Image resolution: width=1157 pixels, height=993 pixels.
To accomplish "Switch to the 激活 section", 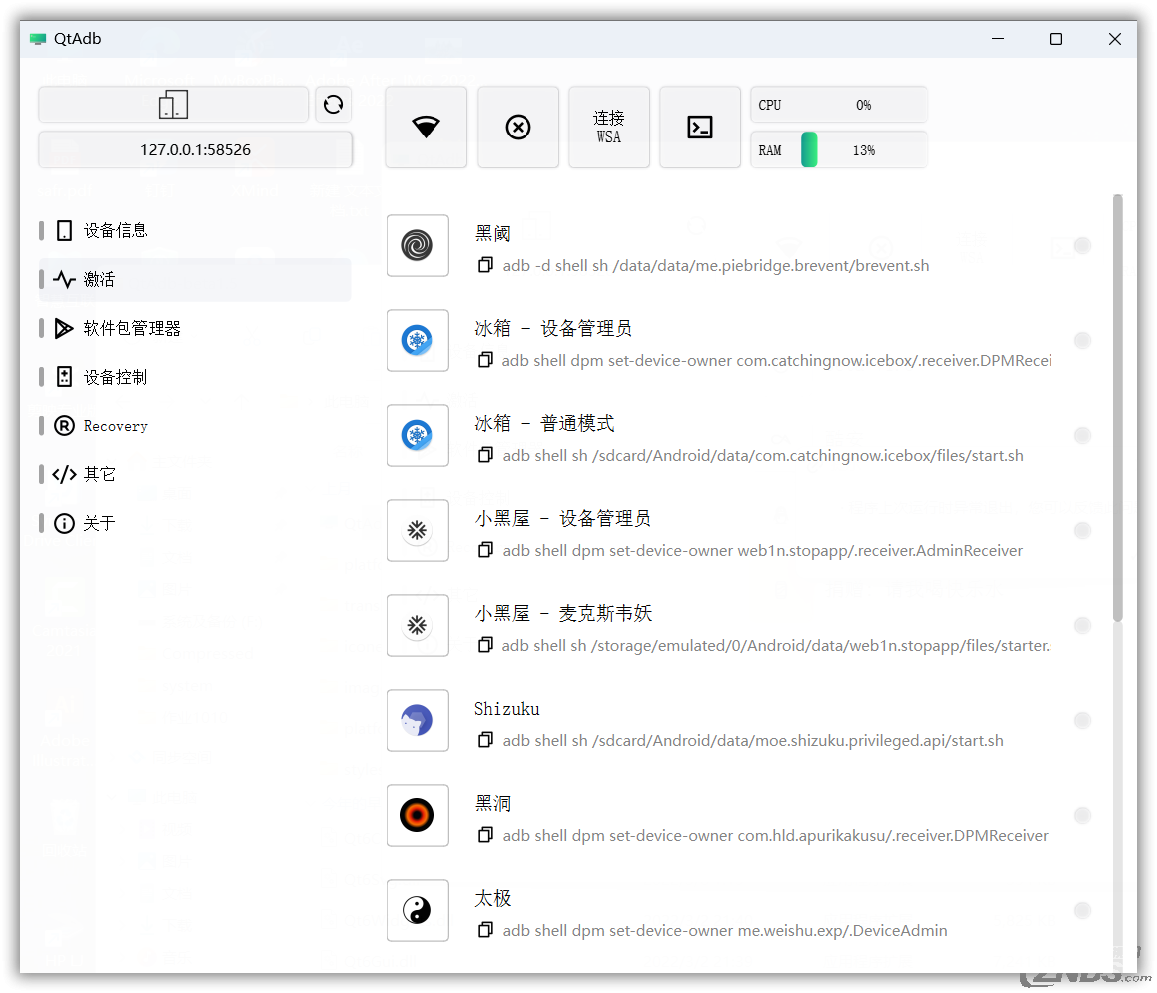I will click(195, 280).
